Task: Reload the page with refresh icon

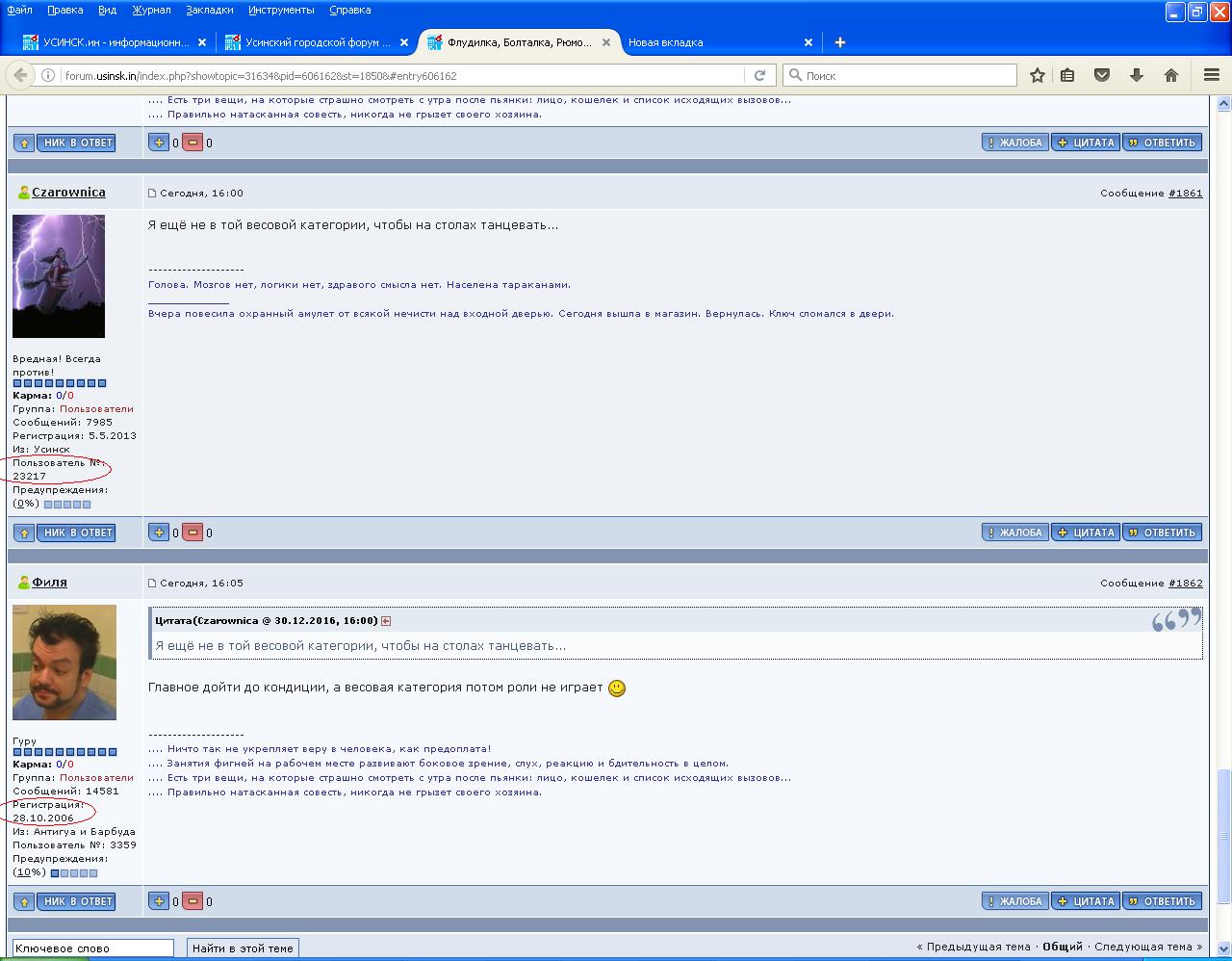Action: pos(759,75)
